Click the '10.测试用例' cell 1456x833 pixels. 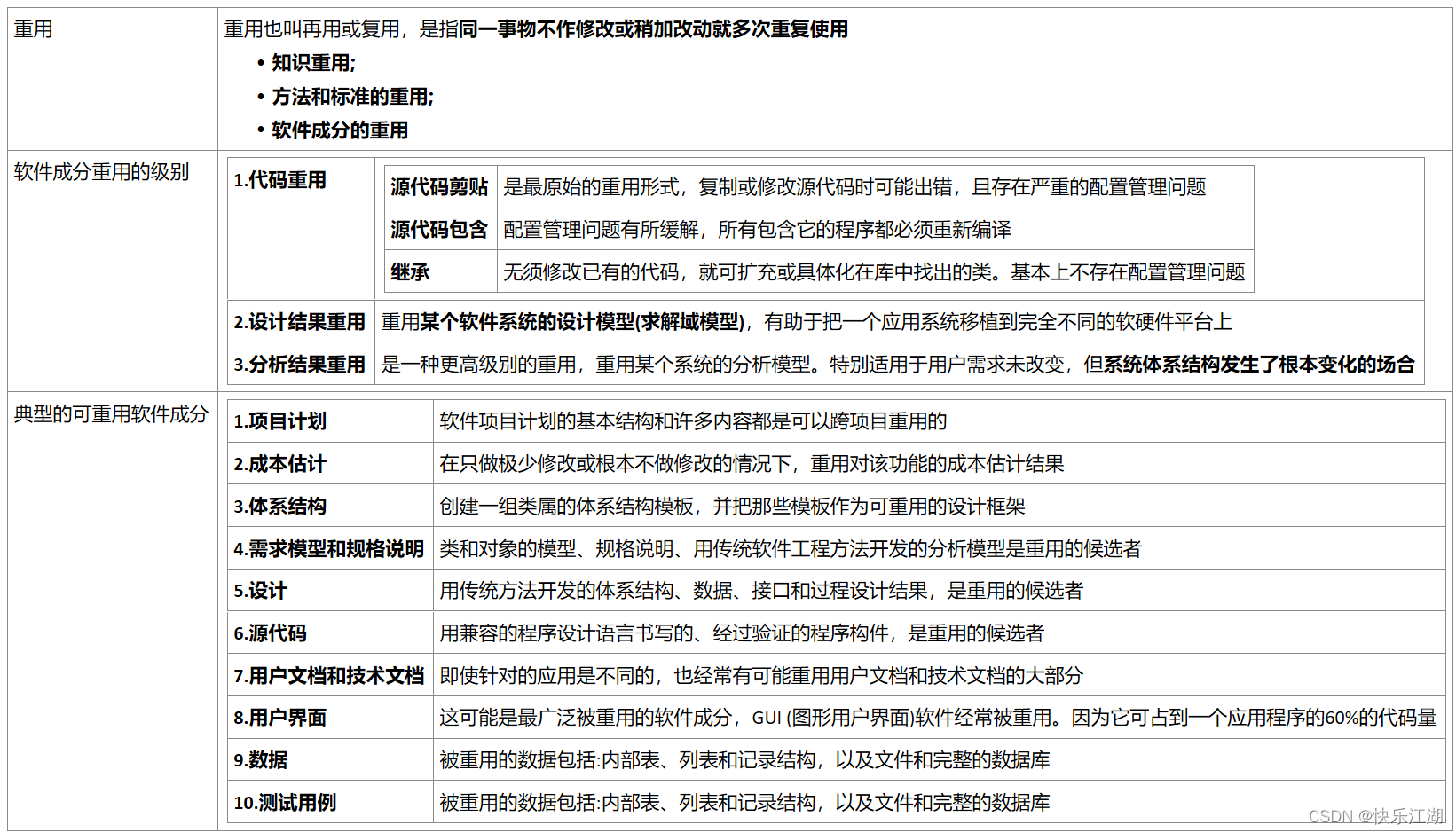click(330, 803)
